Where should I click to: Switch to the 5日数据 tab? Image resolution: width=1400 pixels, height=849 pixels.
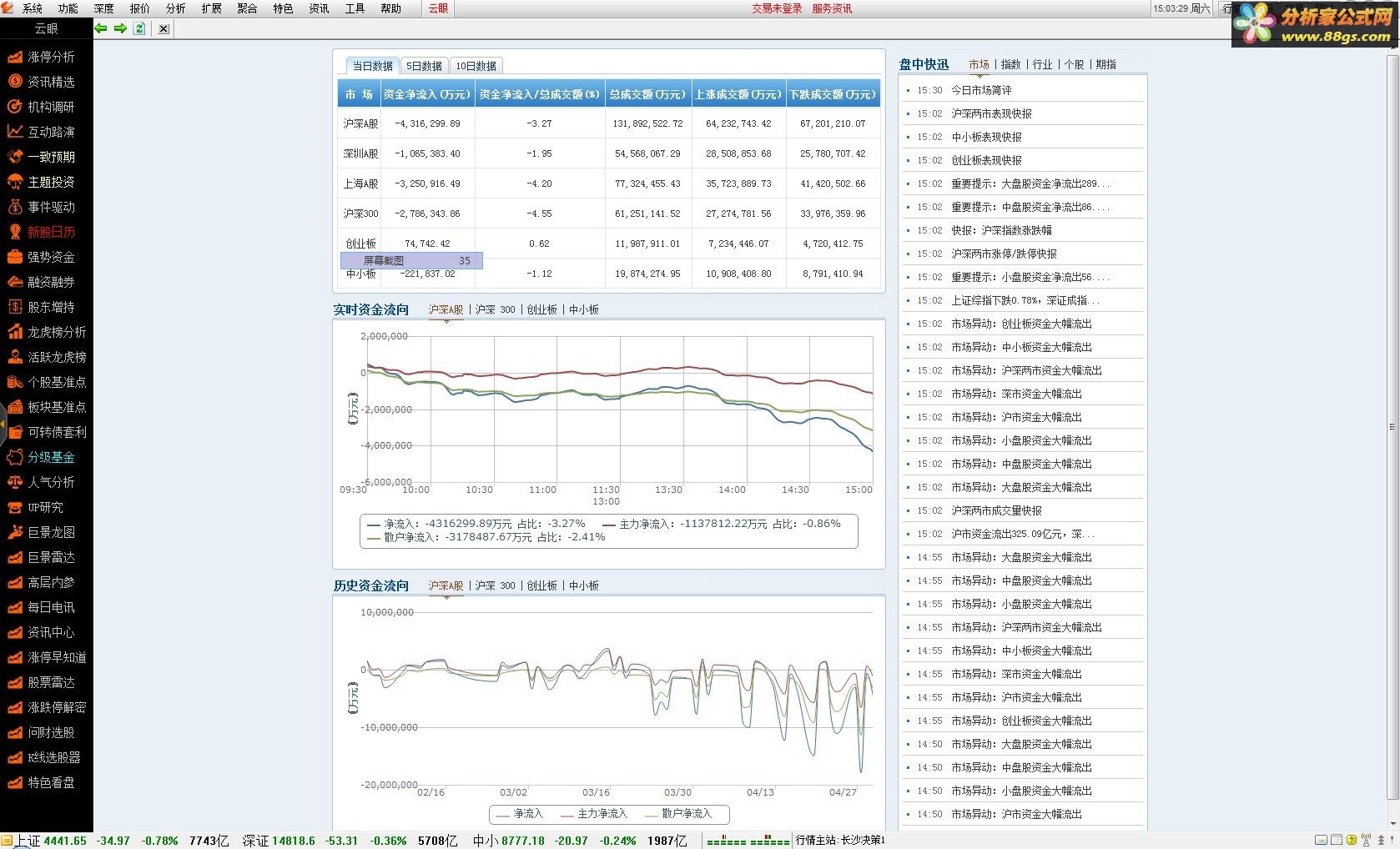point(425,66)
